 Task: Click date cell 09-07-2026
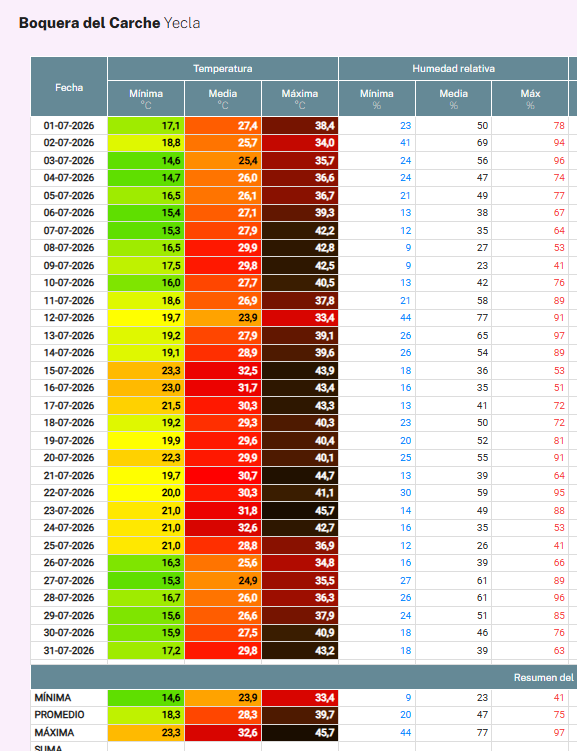69,265
